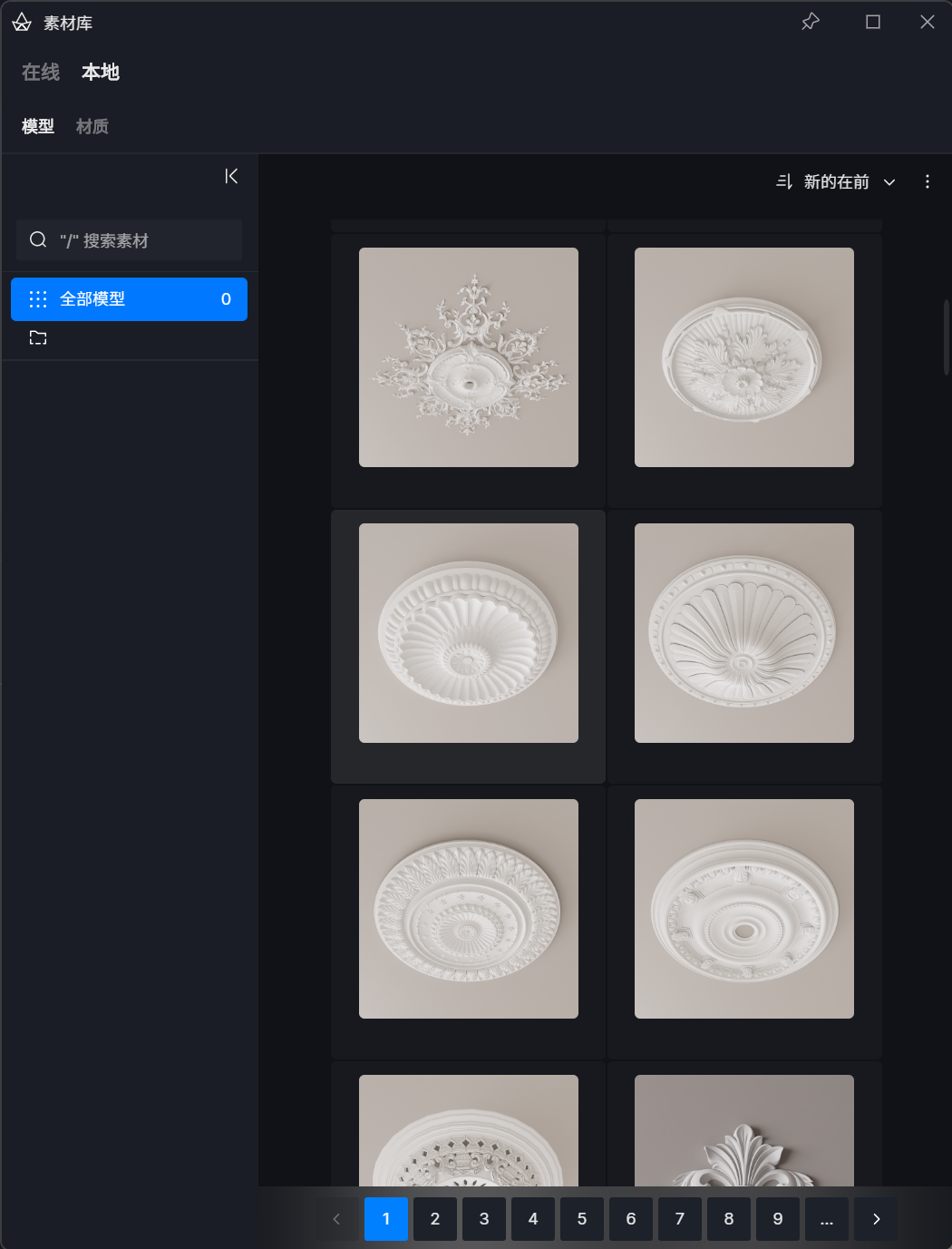Click the asset library logo icon
Screen dimensions: 952x1249
tap(22, 23)
